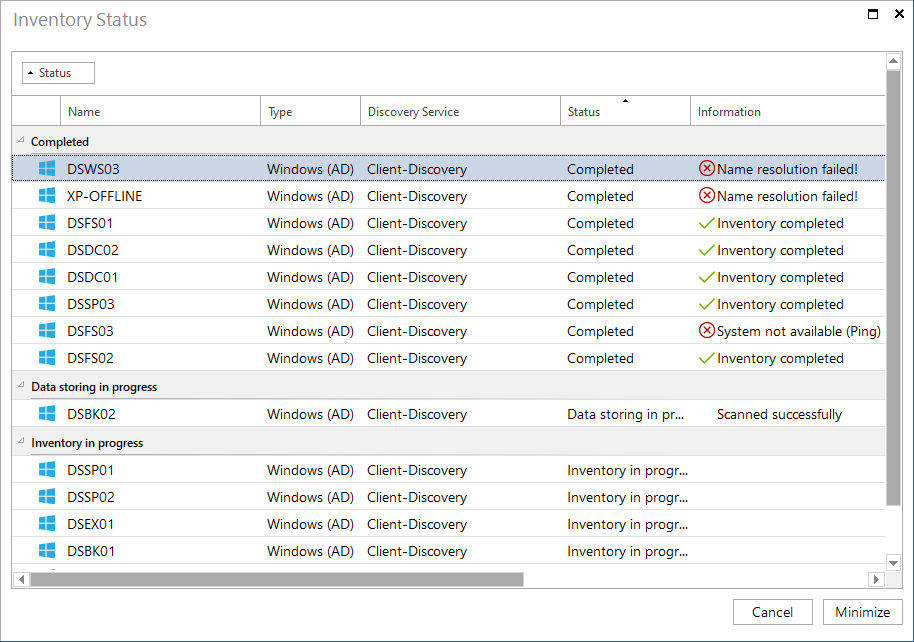Select the DSSP03 name cell
The image size is (914, 642).
click(90, 304)
